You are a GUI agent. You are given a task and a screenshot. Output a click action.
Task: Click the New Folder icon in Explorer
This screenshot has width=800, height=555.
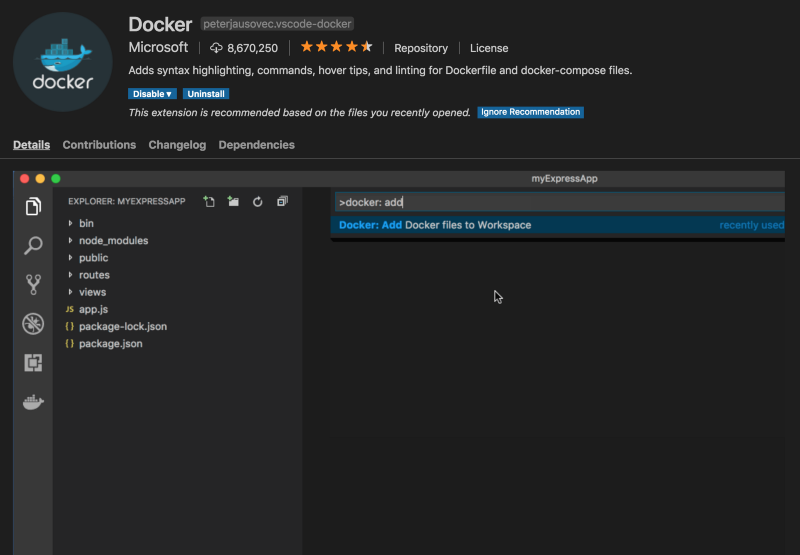(x=233, y=201)
